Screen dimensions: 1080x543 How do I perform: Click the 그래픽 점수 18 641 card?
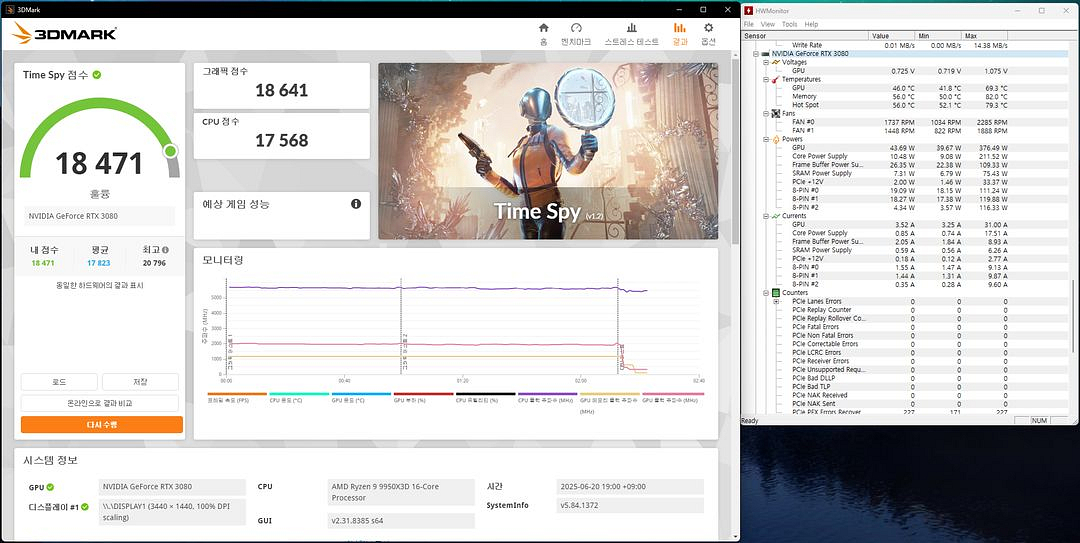282,86
